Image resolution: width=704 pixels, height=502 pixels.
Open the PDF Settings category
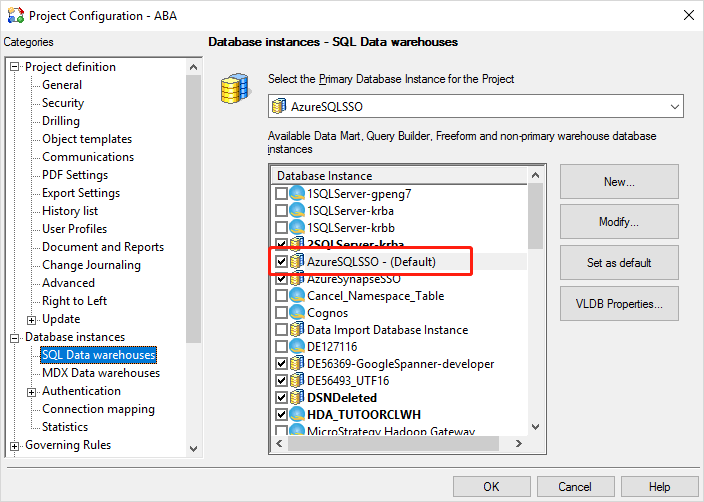point(75,175)
